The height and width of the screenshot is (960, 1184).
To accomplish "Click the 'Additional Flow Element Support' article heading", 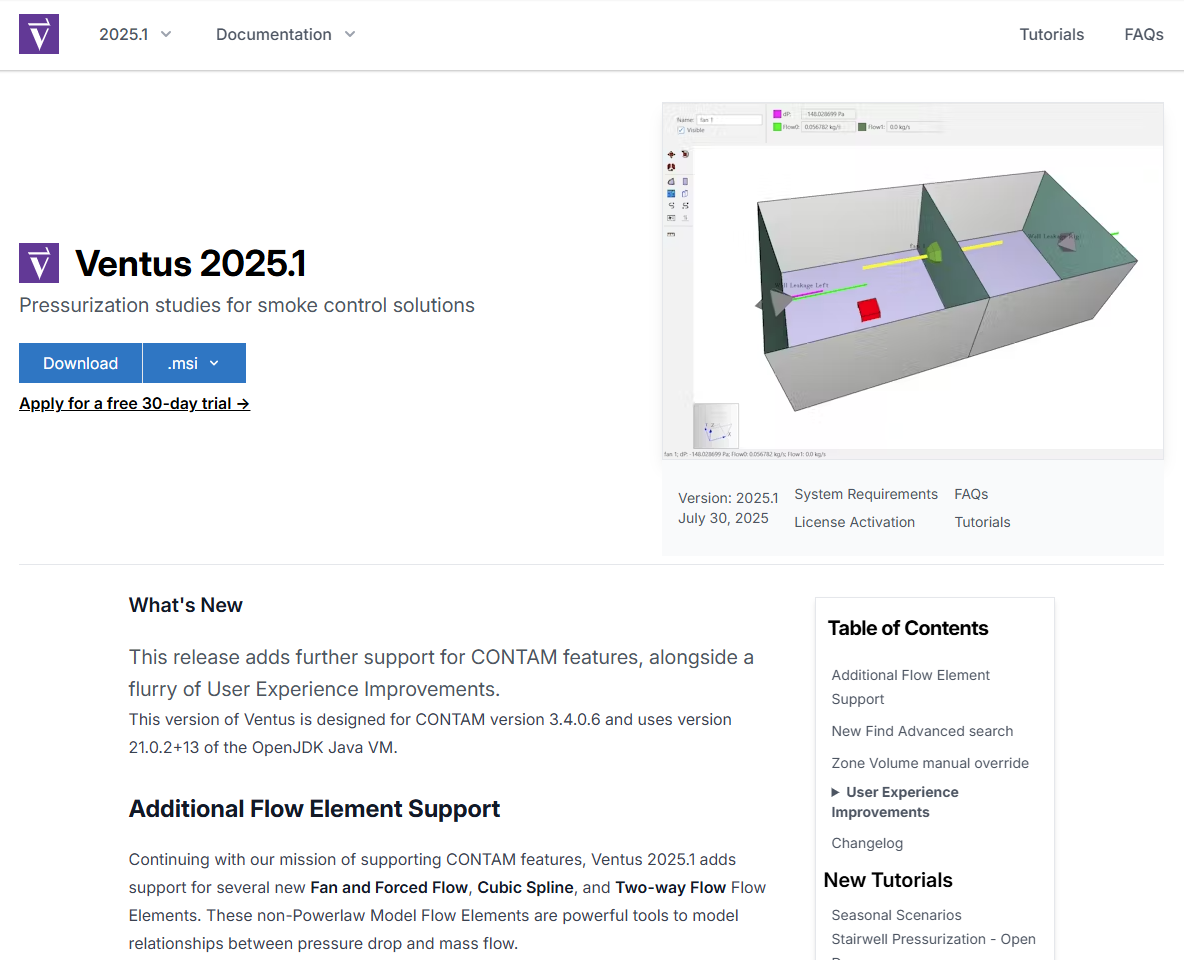I will (x=314, y=809).
